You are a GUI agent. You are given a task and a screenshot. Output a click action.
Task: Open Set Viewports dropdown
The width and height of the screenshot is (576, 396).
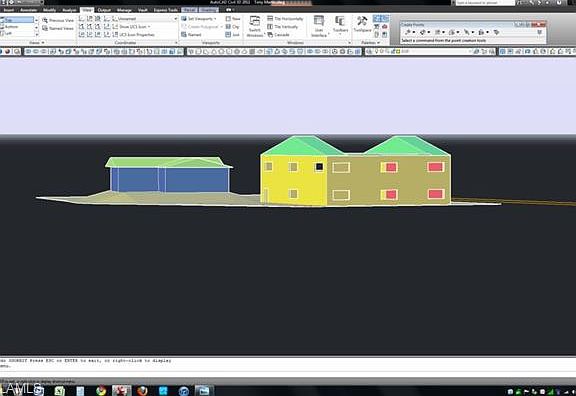(x=199, y=18)
